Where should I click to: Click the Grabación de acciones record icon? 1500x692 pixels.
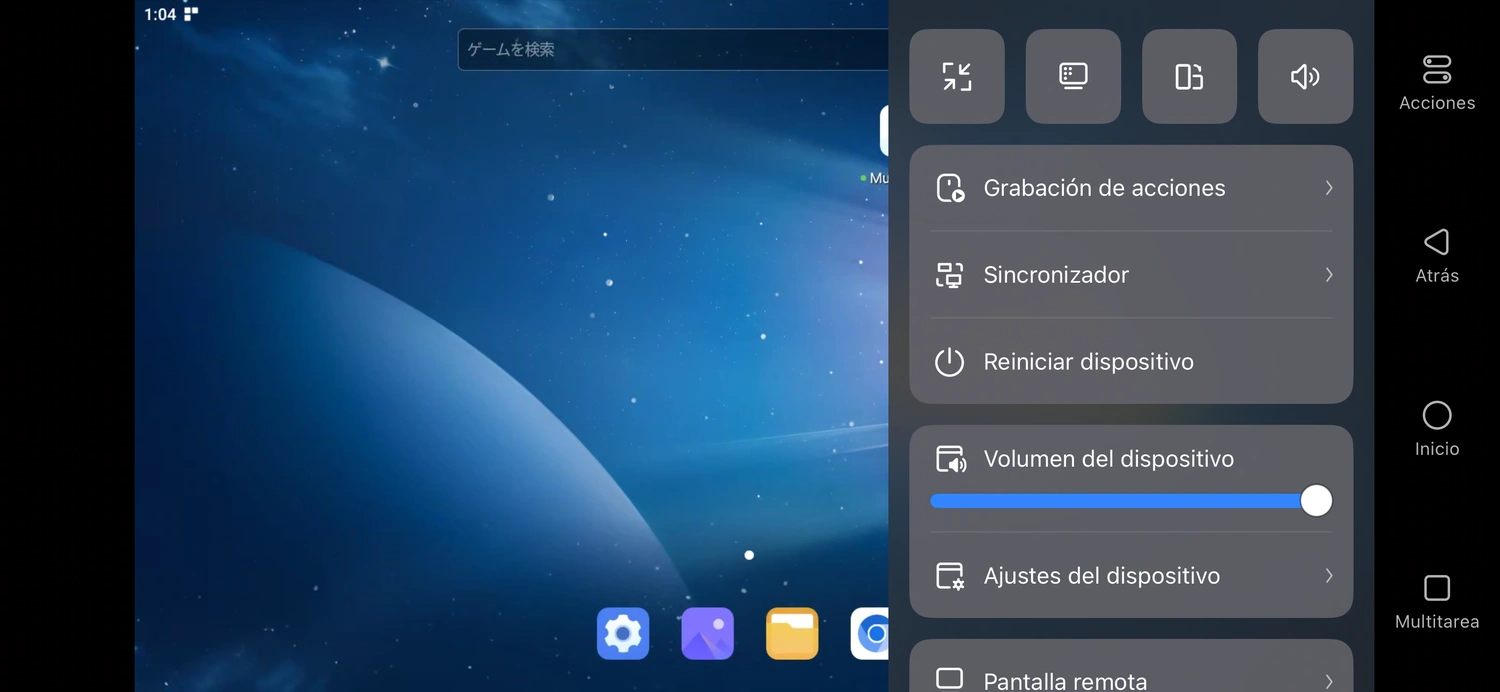coord(950,188)
